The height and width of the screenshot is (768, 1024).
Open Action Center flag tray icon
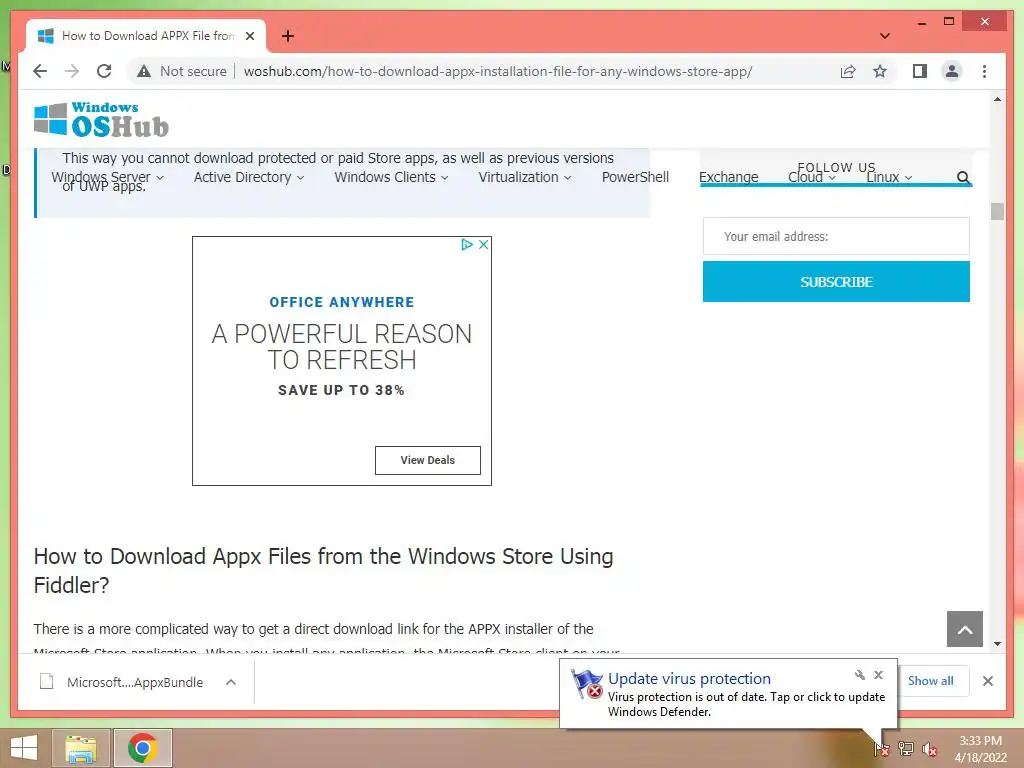(x=882, y=748)
